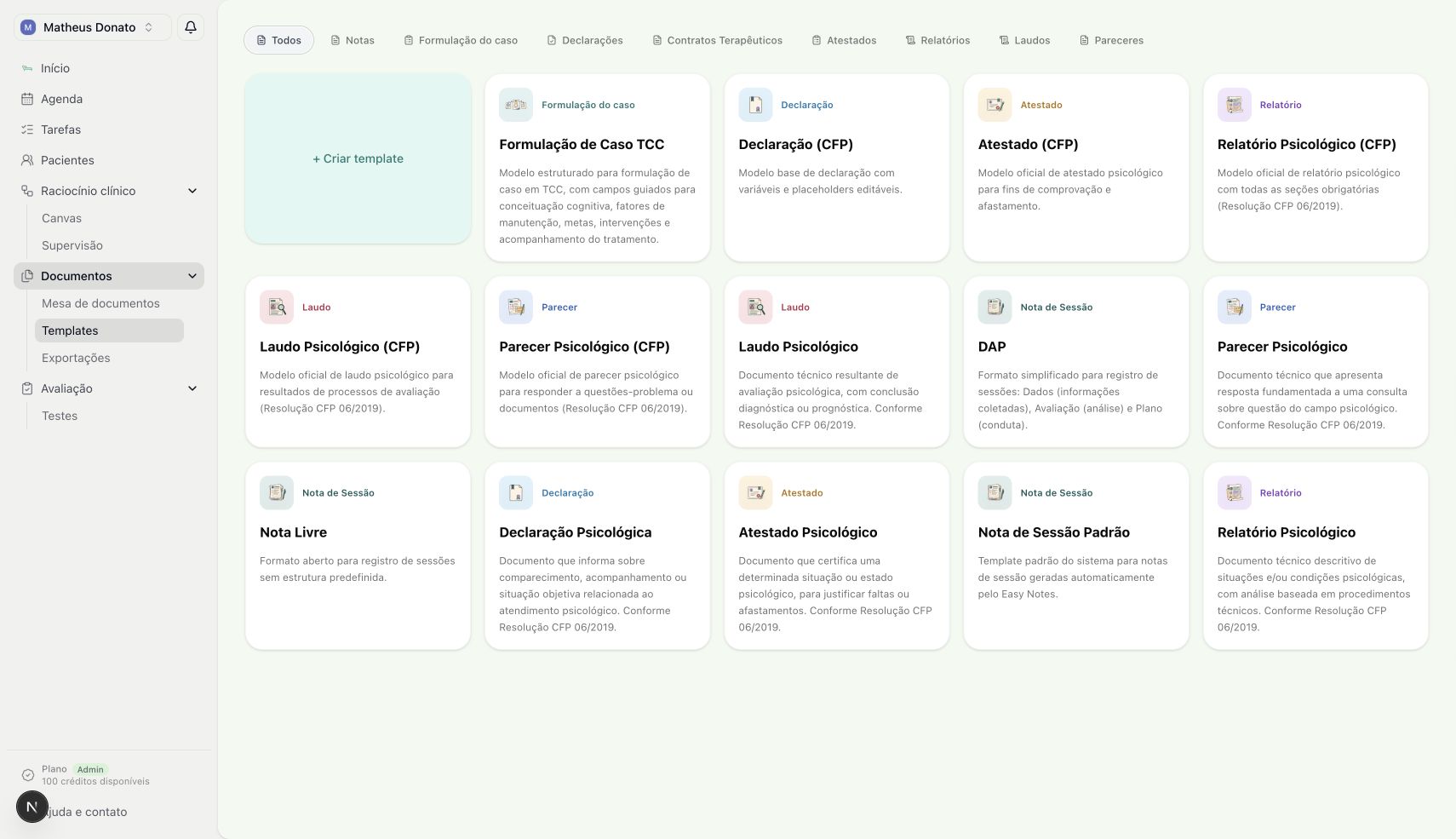Viewport: 1456px width, 839px height.
Task: Switch to the Formulação do caso tab
Action: click(461, 40)
